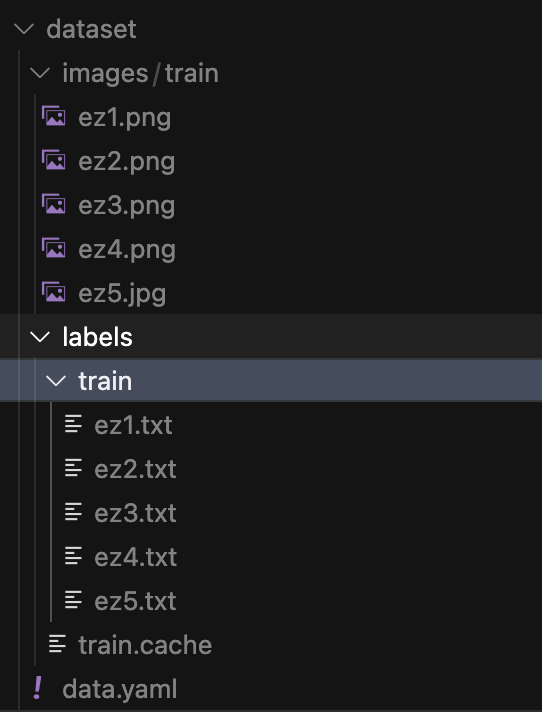542x712 pixels.
Task: Collapse the labels folder chevron
Action: pos(40,336)
